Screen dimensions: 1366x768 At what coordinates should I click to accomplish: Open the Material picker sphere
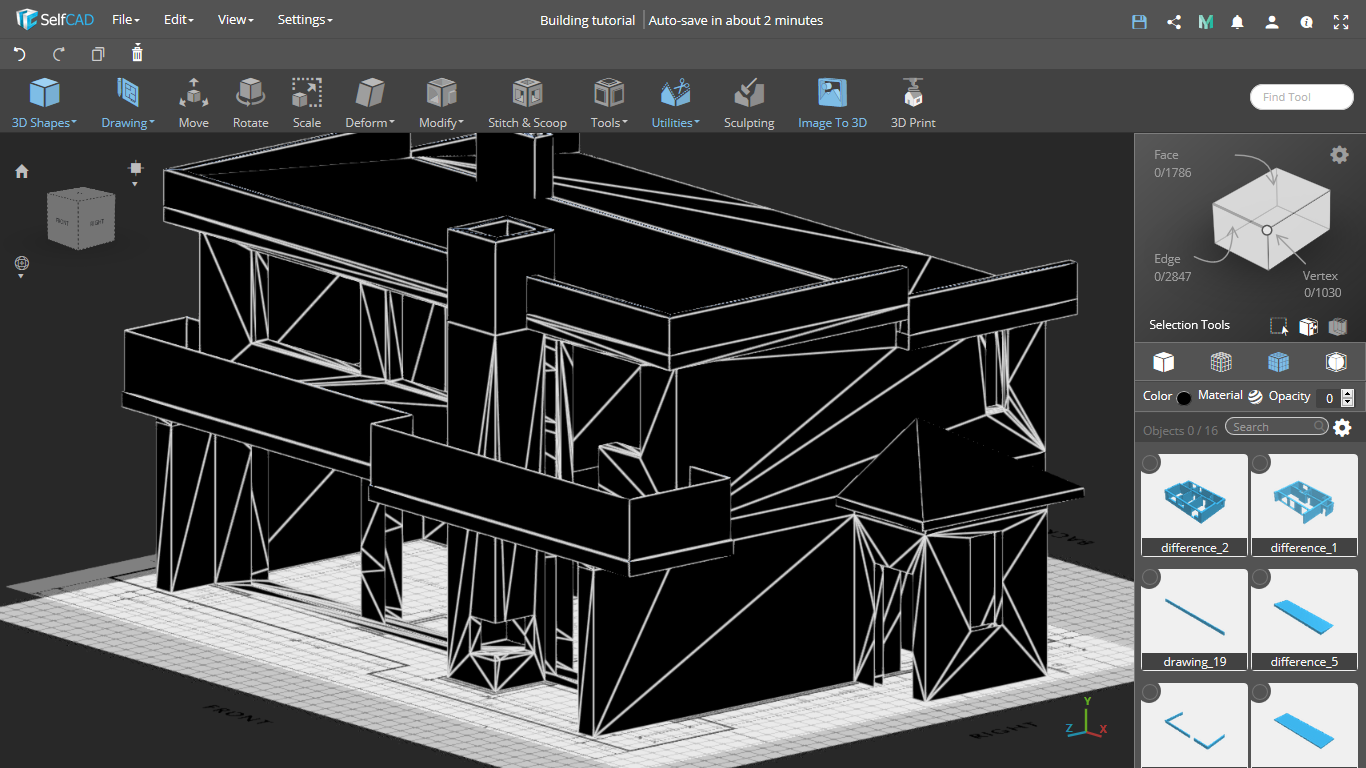pos(1255,397)
